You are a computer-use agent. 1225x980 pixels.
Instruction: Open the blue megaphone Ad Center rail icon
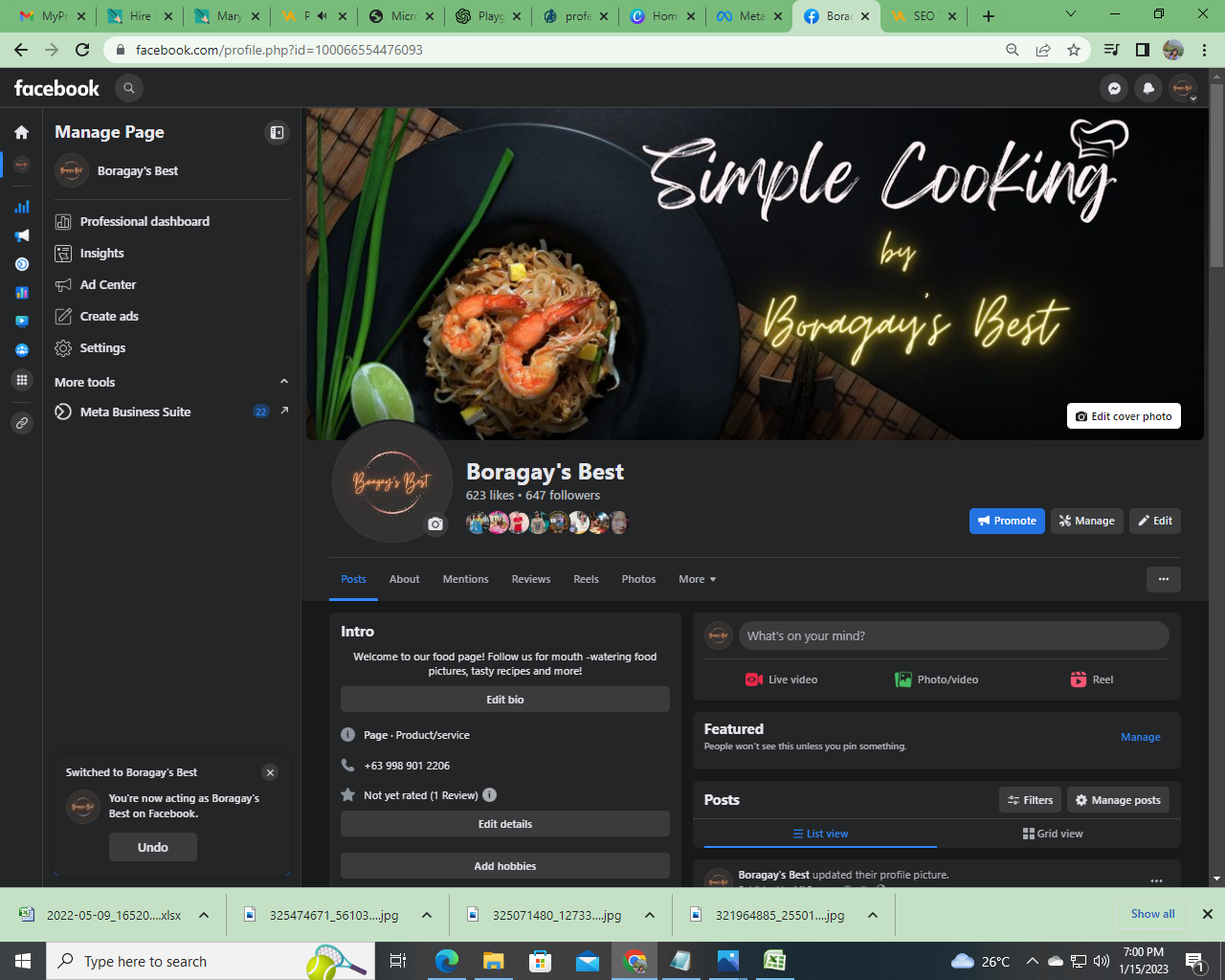[x=21, y=235]
